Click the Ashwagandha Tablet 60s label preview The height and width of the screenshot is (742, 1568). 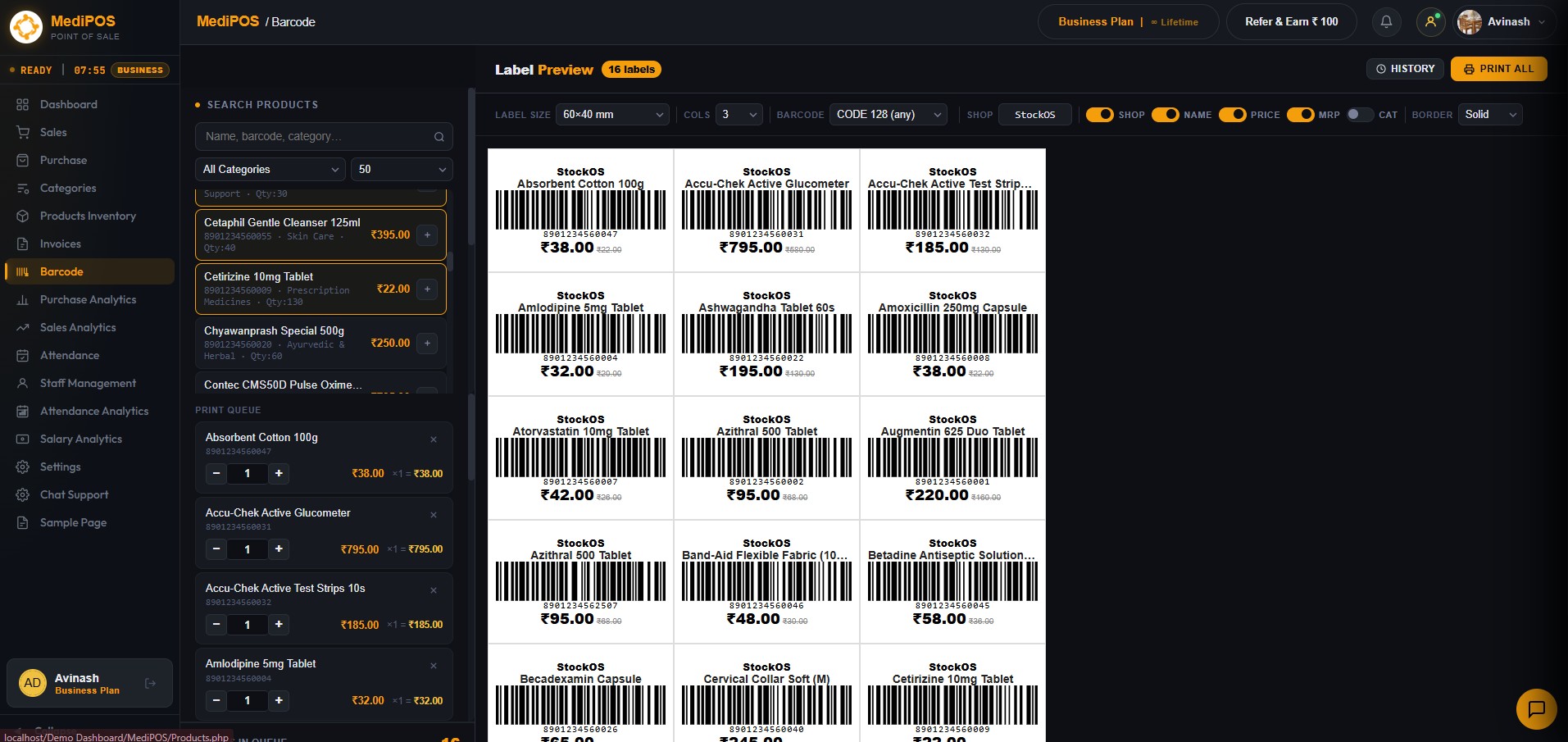pyautogui.click(x=766, y=334)
